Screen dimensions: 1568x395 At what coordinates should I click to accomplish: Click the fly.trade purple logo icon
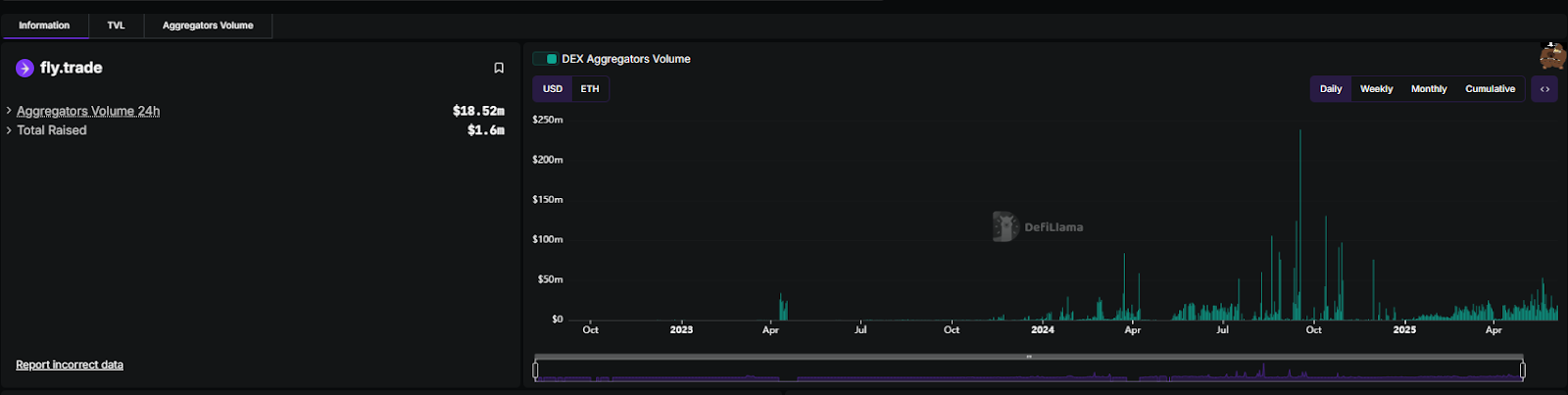pyautogui.click(x=24, y=68)
